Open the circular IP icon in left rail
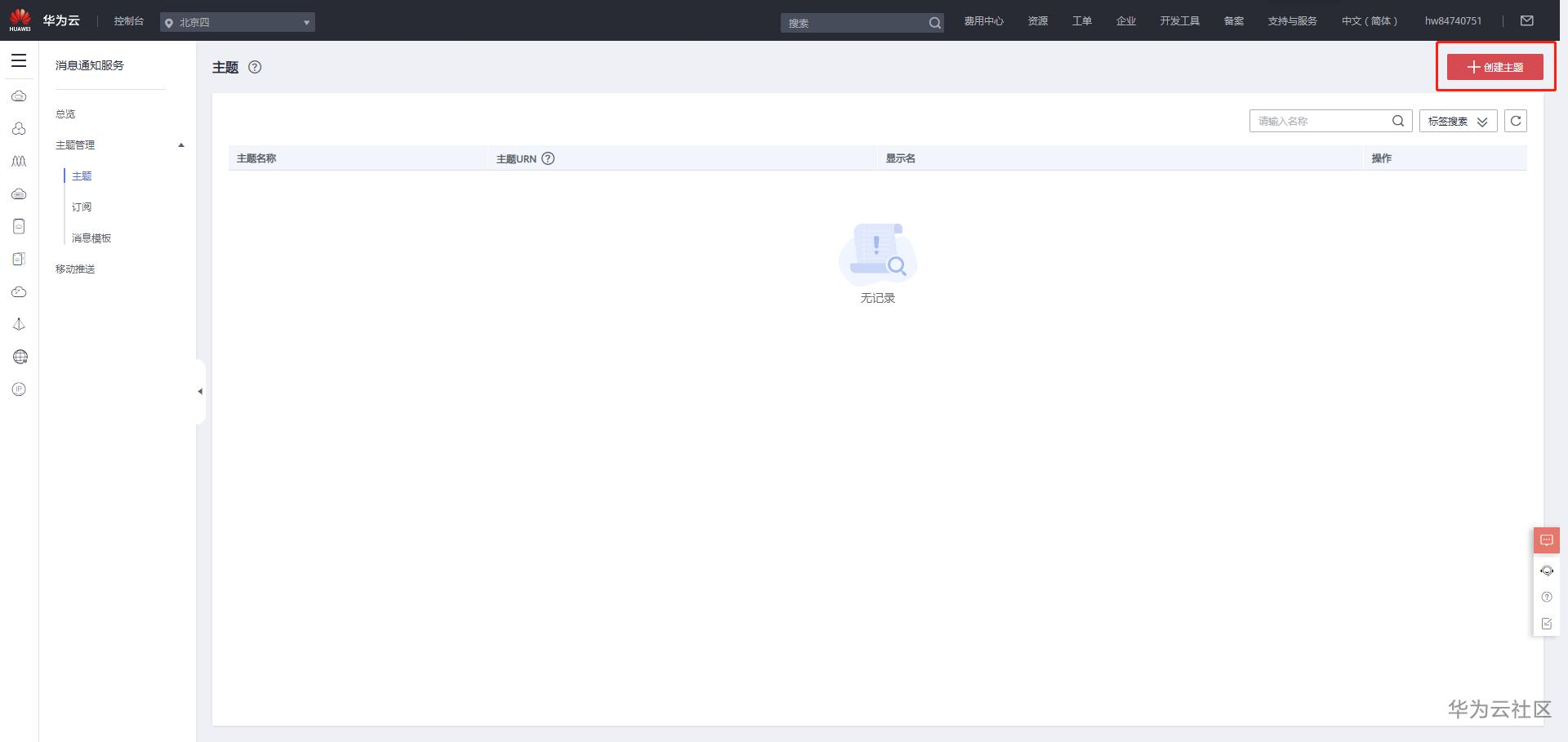The image size is (1568, 742). pos(19,389)
